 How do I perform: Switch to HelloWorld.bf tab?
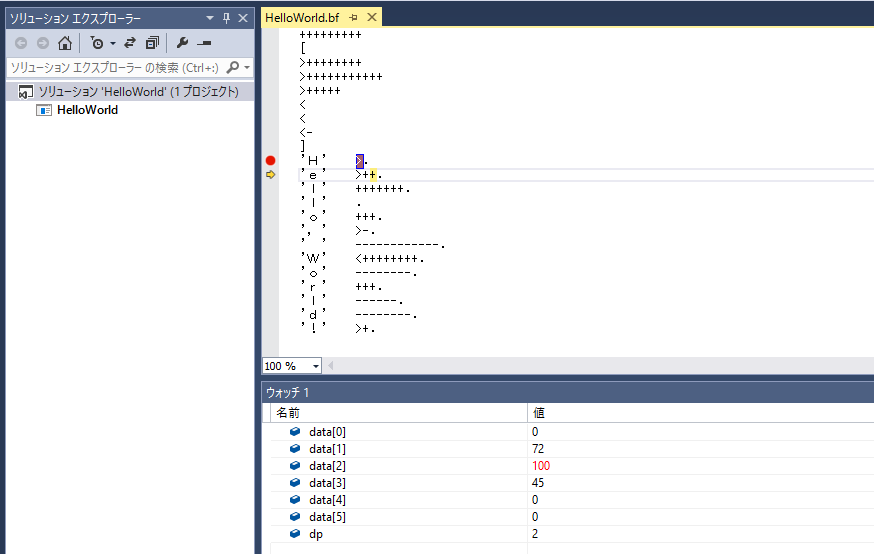tap(302, 18)
